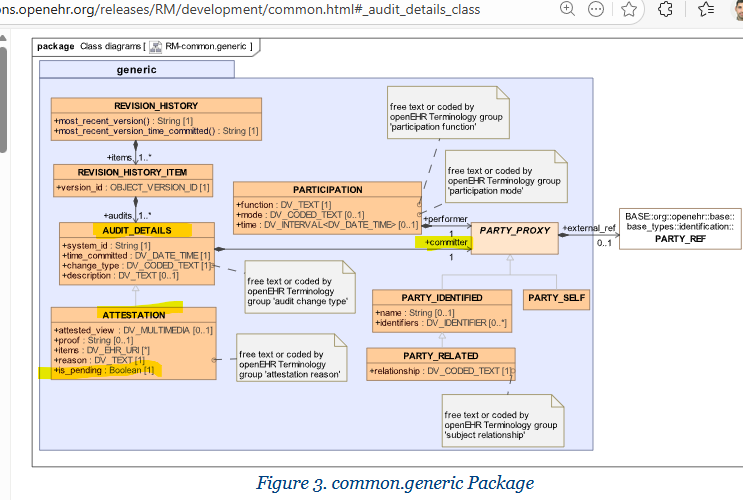
Task: Click the ATTESTATION class heading
Action: [x=132, y=314]
